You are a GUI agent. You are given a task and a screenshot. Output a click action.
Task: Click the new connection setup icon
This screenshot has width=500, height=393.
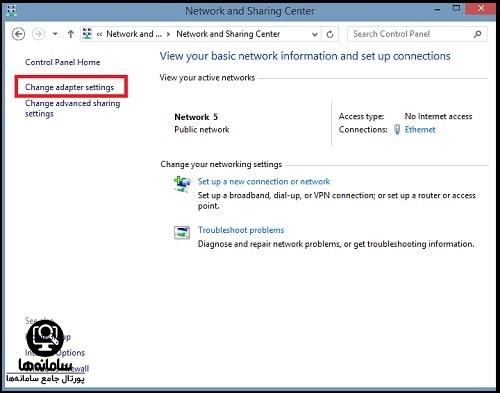(x=182, y=184)
